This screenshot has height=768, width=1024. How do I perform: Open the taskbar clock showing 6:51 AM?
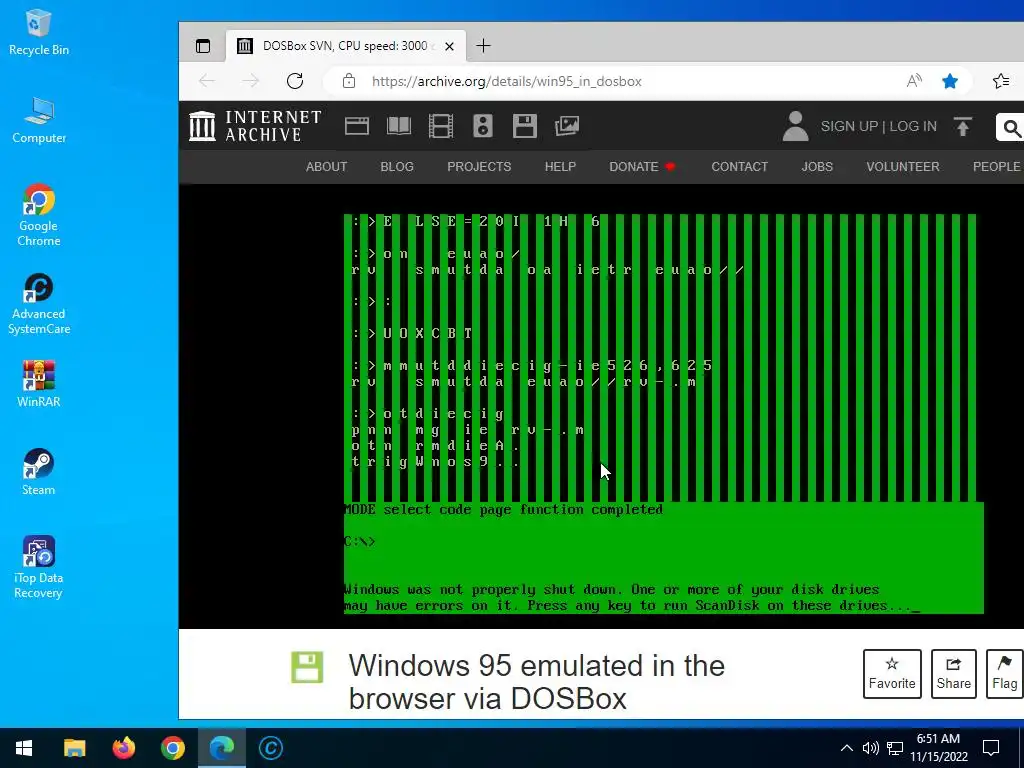938,748
